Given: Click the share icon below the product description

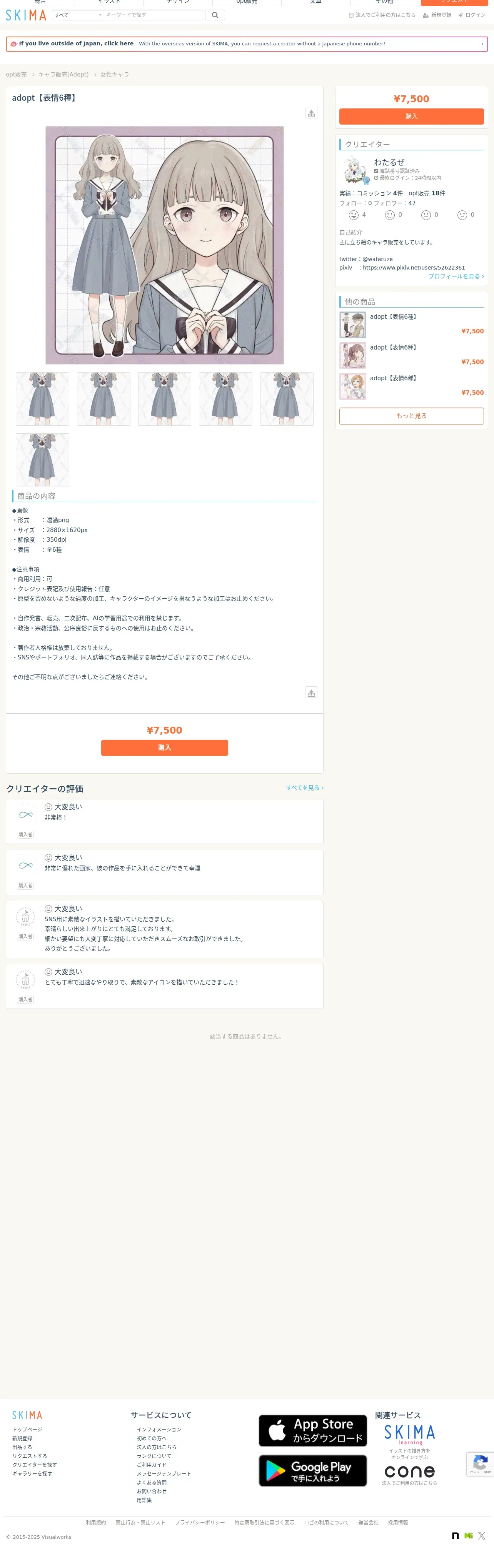Looking at the screenshot, I should point(311,693).
